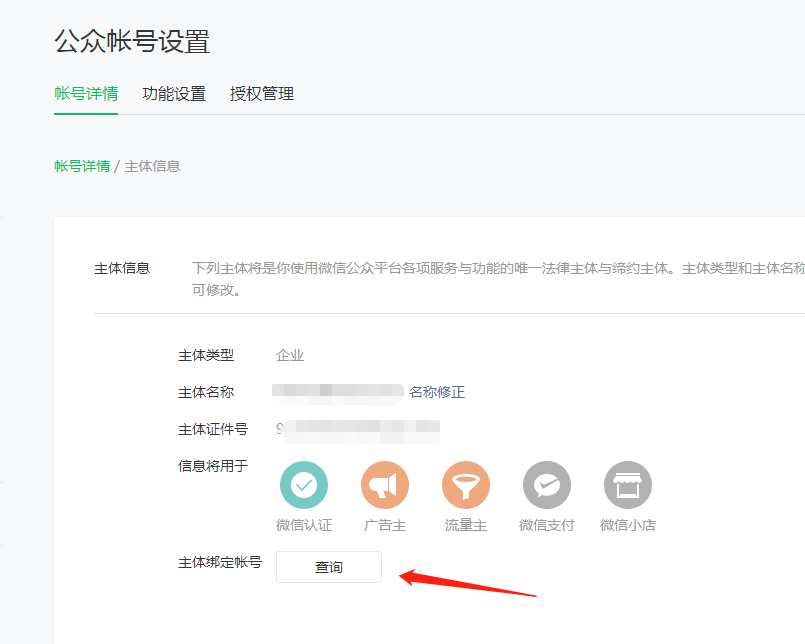Click the 帐号详情 breadcrumb link
This screenshot has width=805, height=644.
pyautogui.click(x=82, y=166)
